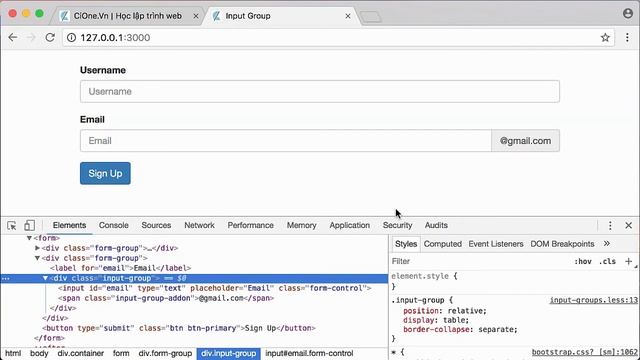The image size is (640, 360).
Task: Select input#email.form-control in the breadcrumb
Action: (x=309, y=353)
